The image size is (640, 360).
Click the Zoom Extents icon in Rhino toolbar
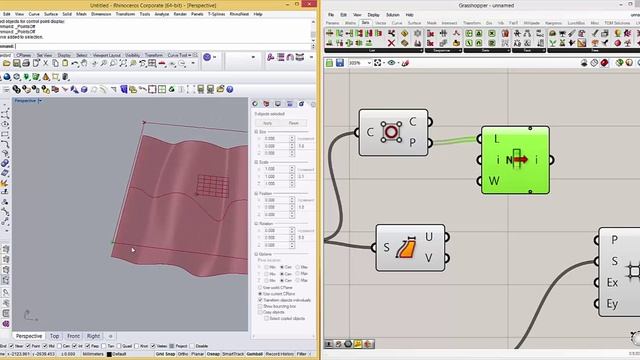click(123, 63)
